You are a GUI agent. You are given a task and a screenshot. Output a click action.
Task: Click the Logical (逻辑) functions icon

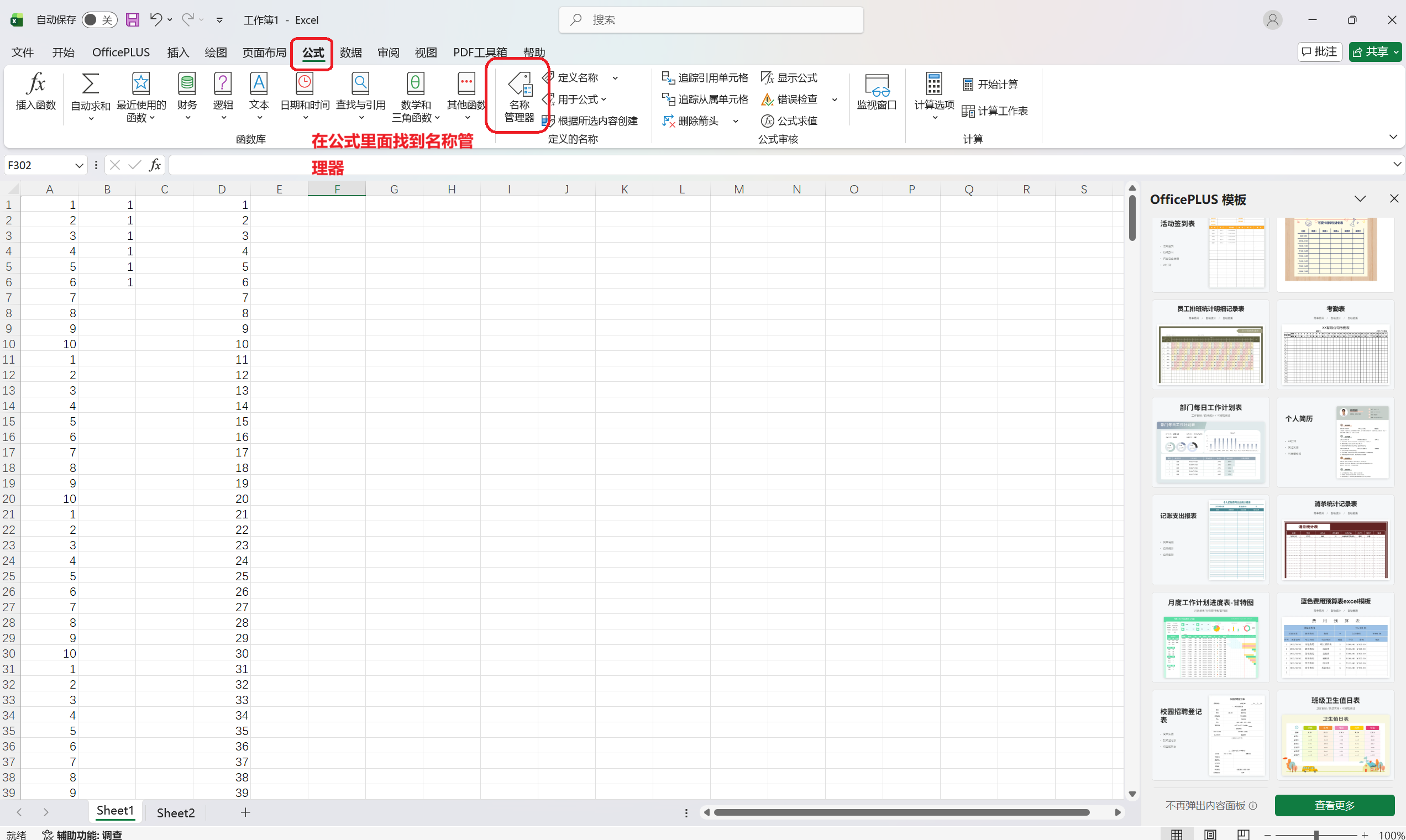point(223,91)
